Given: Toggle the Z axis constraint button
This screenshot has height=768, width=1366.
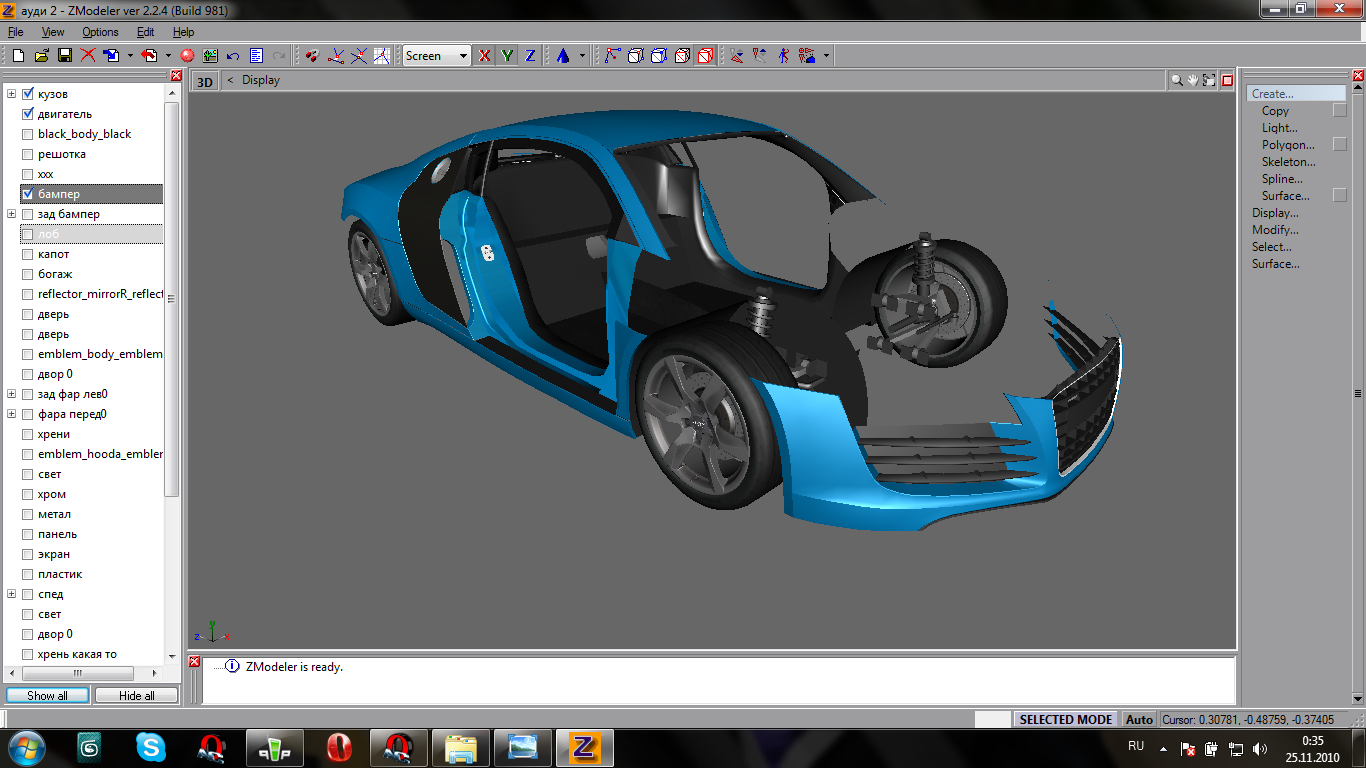Looking at the screenshot, I should (530, 56).
